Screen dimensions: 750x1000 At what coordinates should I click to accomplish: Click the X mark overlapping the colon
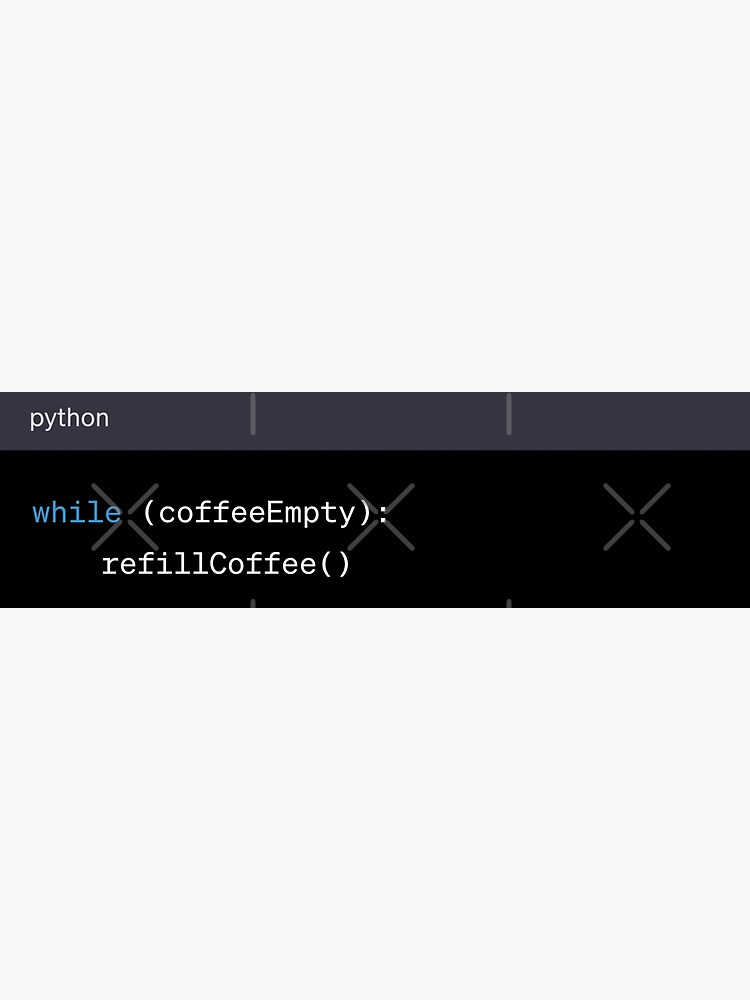[381, 517]
